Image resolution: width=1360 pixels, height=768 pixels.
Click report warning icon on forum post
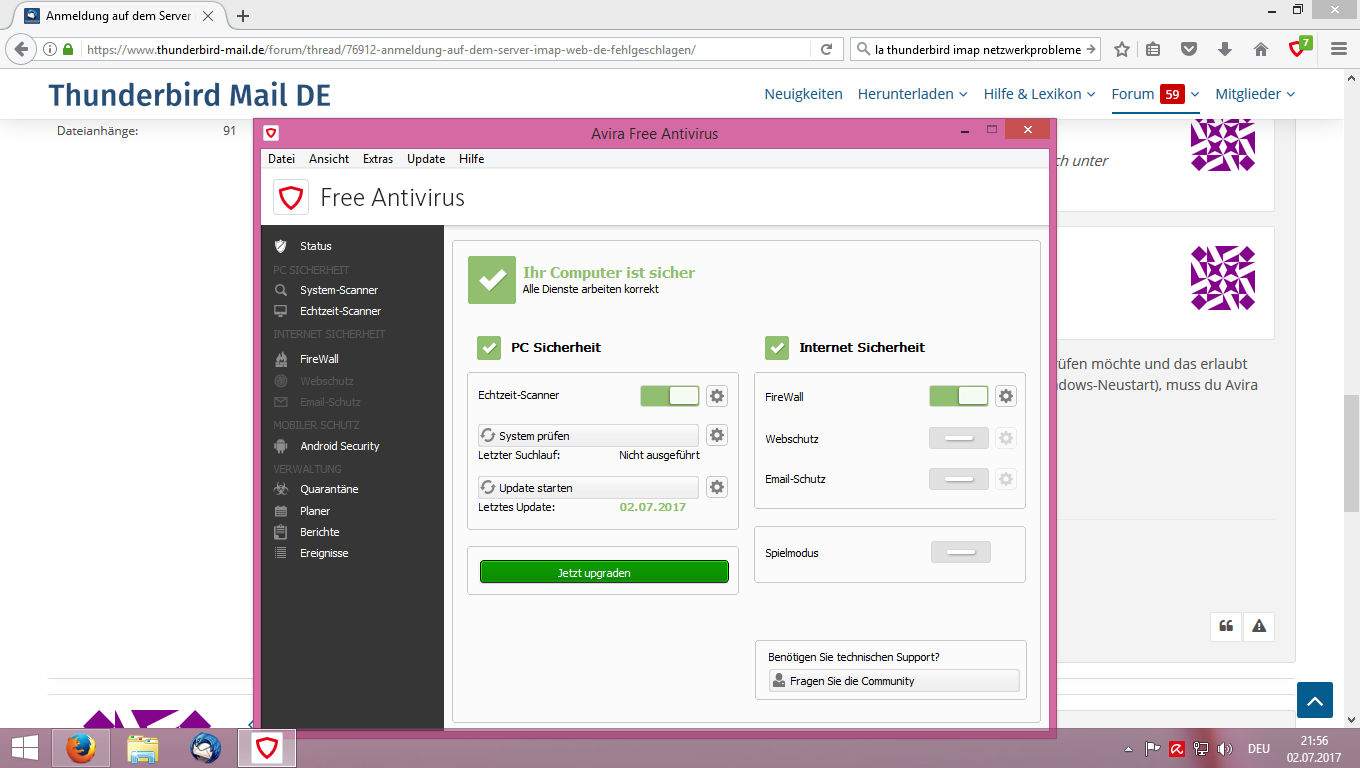point(1259,626)
